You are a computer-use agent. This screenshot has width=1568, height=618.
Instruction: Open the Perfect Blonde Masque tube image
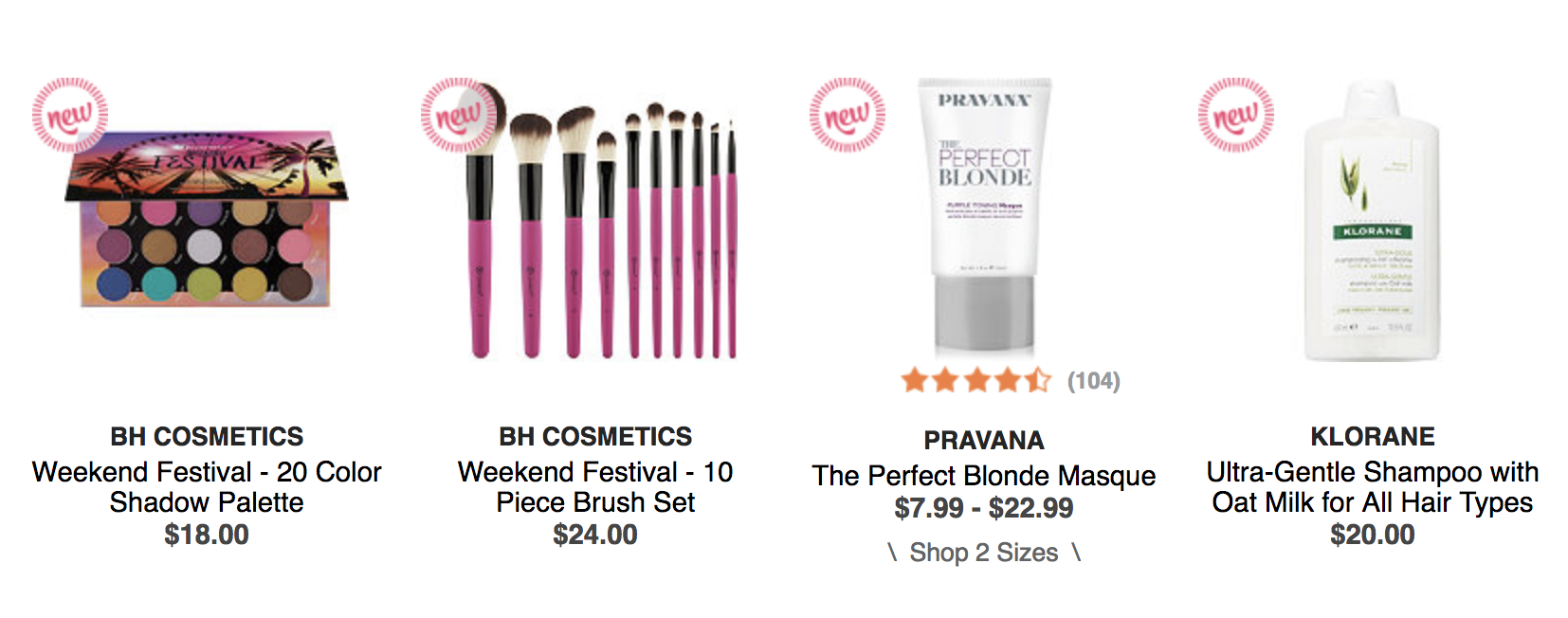pyautogui.click(x=984, y=217)
